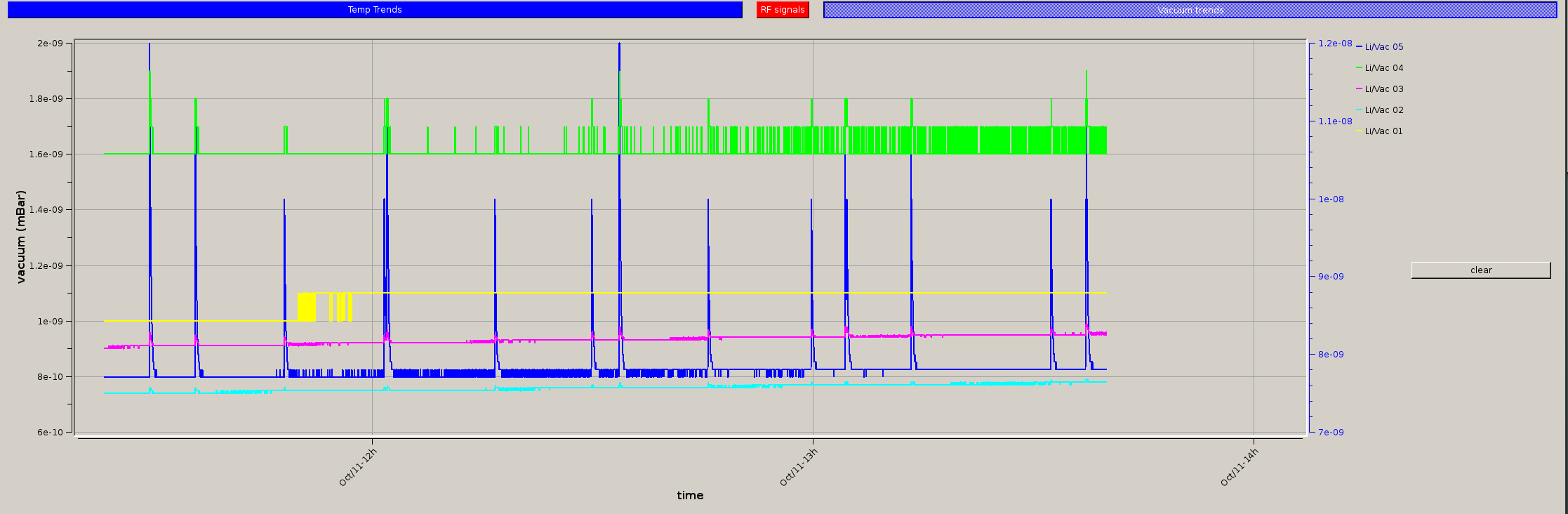This screenshot has width=1568, height=514.
Task: Click the "time" x-axis title
Action: click(x=690, y=496)
